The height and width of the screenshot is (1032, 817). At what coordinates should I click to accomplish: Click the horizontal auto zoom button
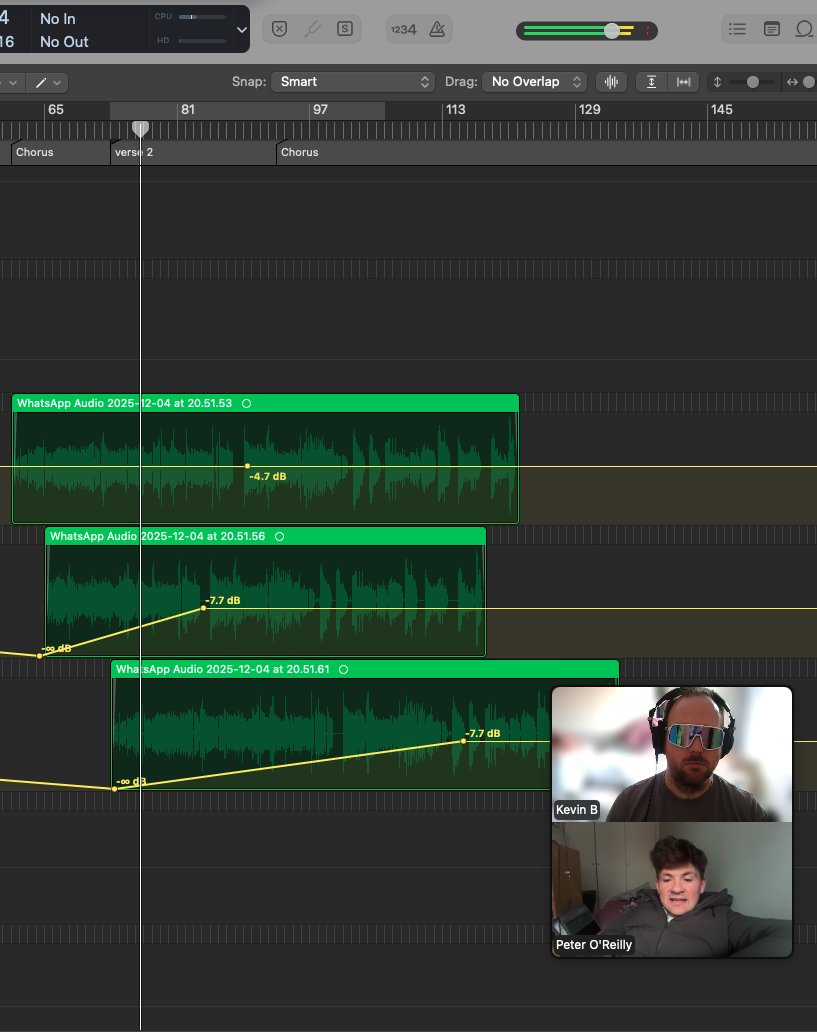(683, 82)
